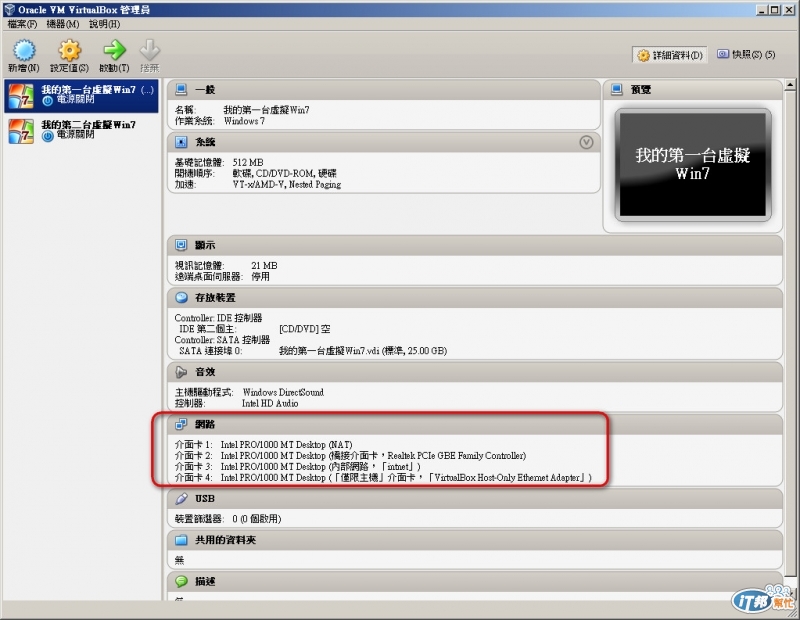Click Adapter 4 Host-Only Ethernet Adapter entry
800x620 pixels.
pos(383,478)
